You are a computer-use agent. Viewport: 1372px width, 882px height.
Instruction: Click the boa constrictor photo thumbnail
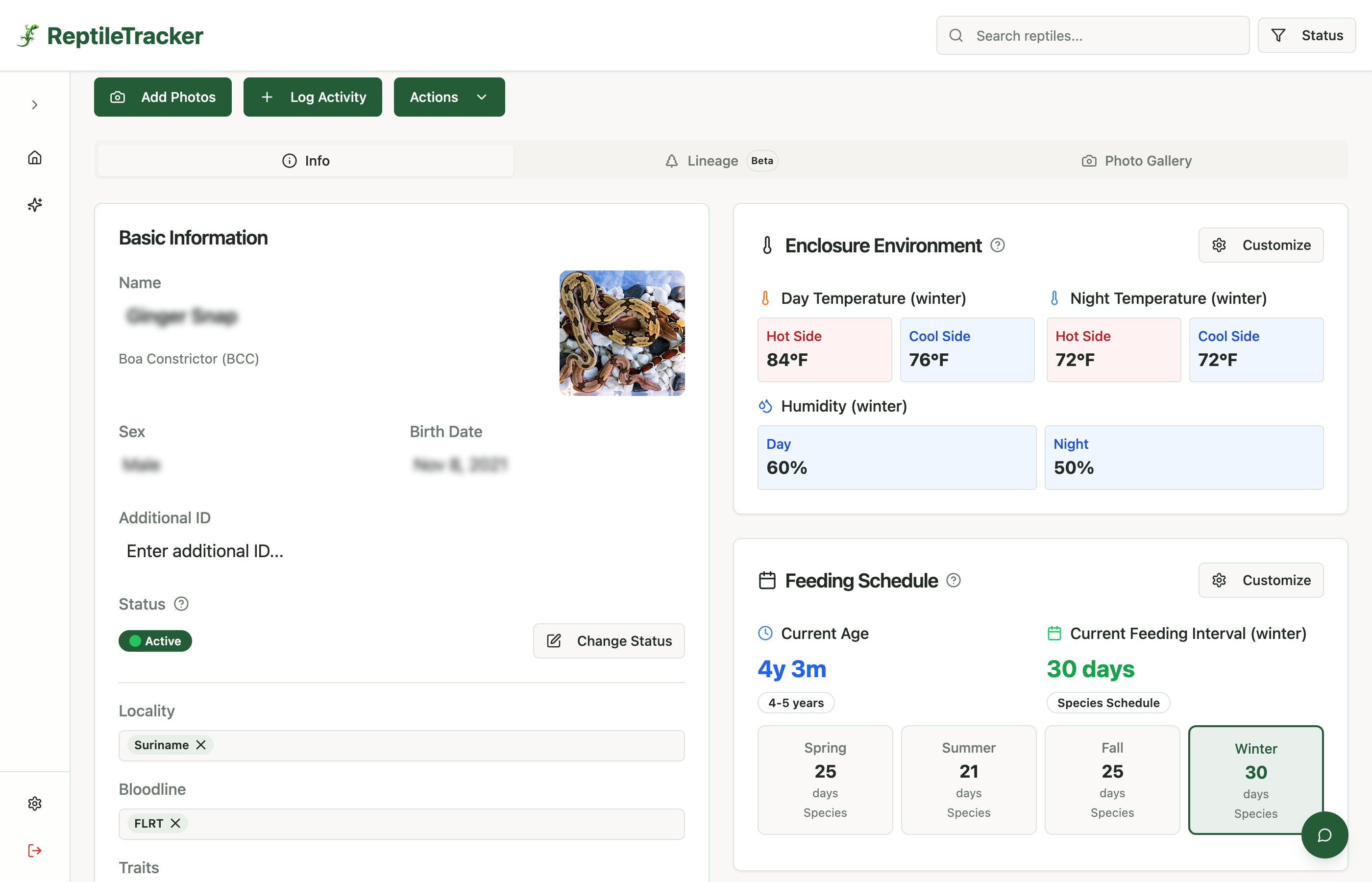622,333
